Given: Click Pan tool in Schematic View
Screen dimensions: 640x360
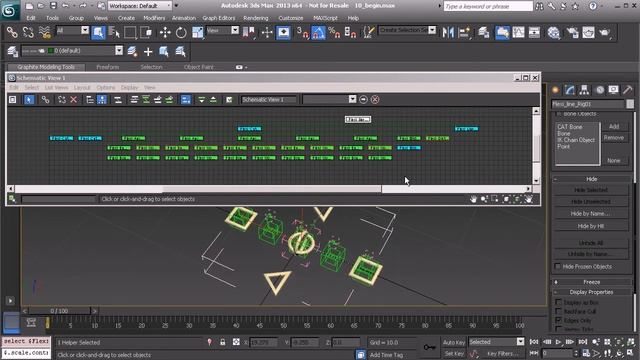Looking at the screenshot, I should [473, 199].
